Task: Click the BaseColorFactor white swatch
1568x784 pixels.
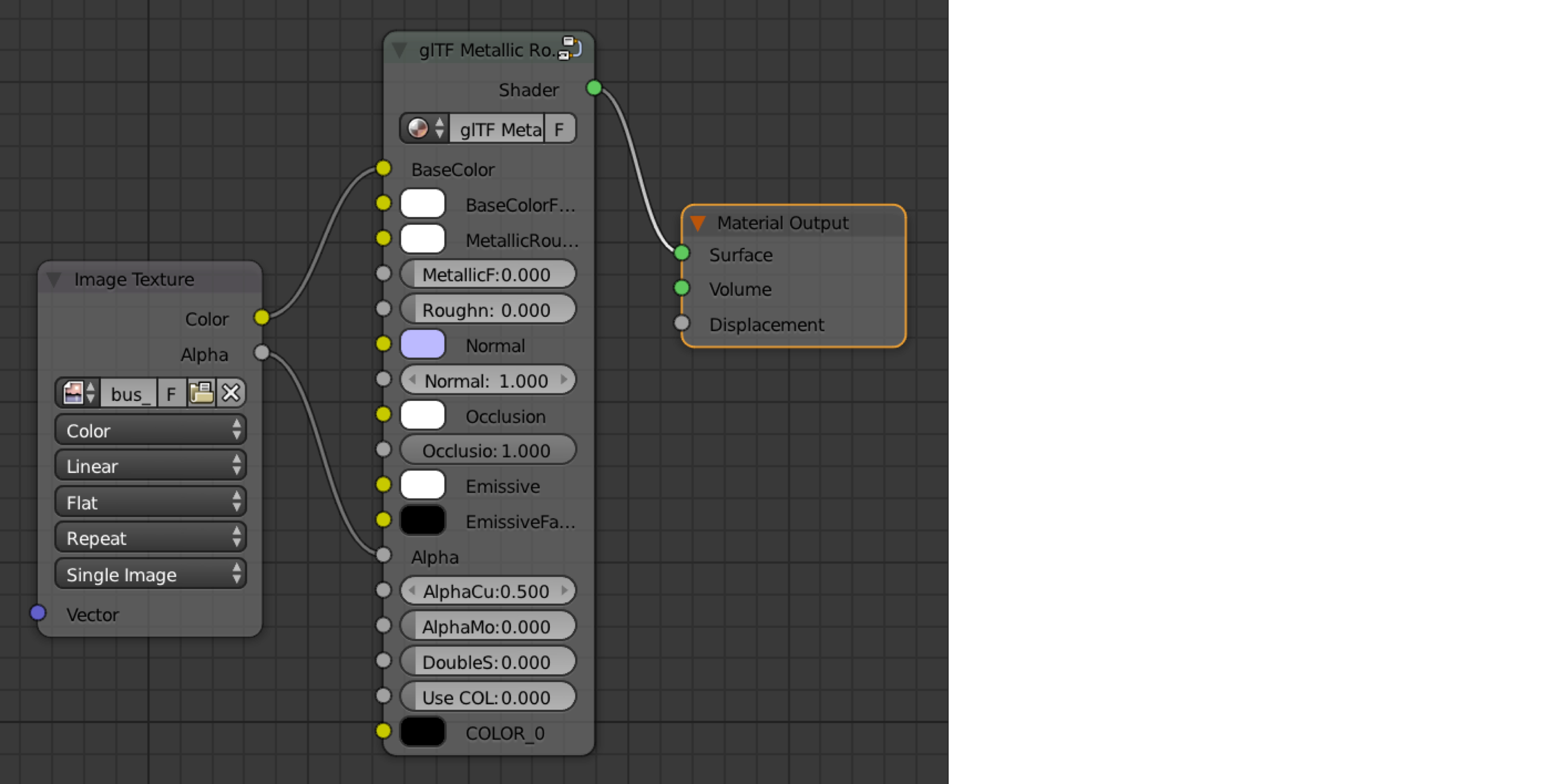Action: (422, 203)
